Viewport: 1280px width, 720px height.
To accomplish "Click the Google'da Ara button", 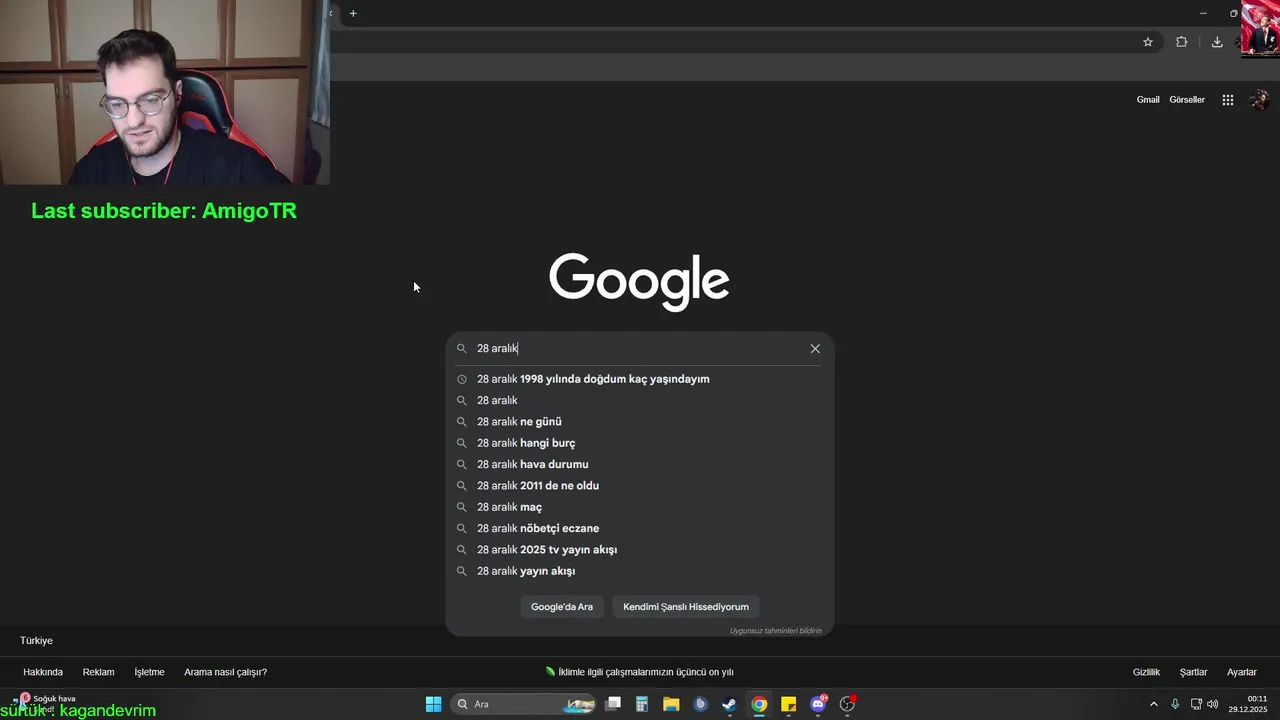I will tap(562, 607).
